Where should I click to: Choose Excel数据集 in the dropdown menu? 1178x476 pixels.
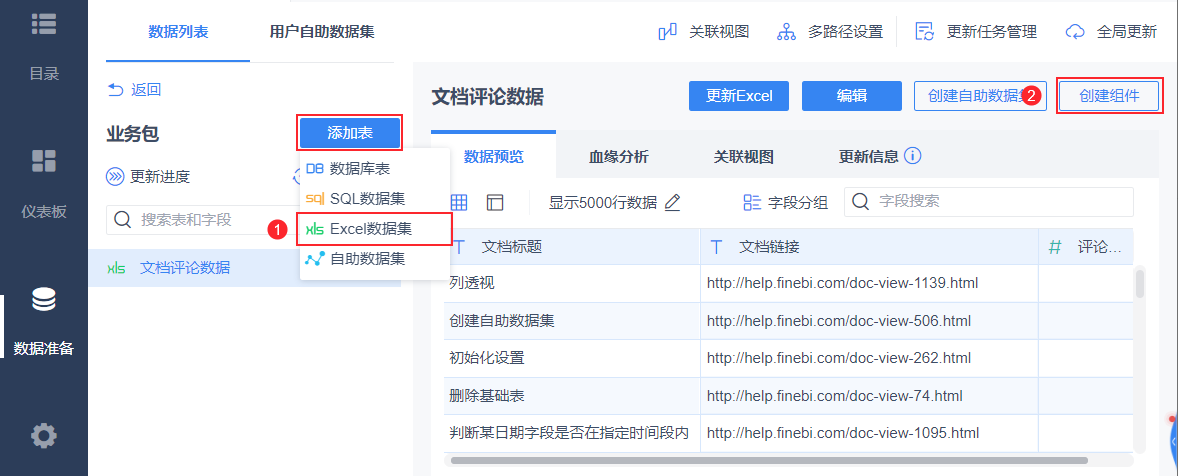[371, 228]
